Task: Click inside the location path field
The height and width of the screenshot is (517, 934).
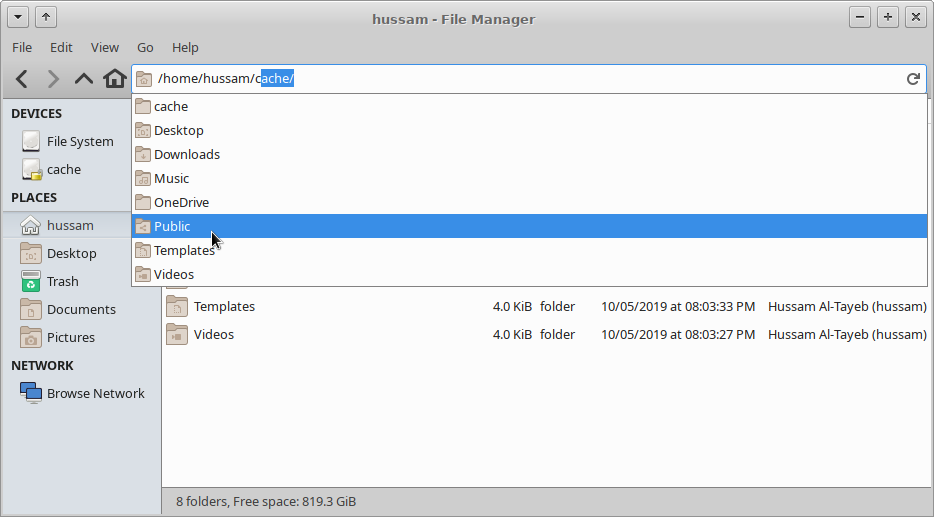Action: tap(600, 79)
